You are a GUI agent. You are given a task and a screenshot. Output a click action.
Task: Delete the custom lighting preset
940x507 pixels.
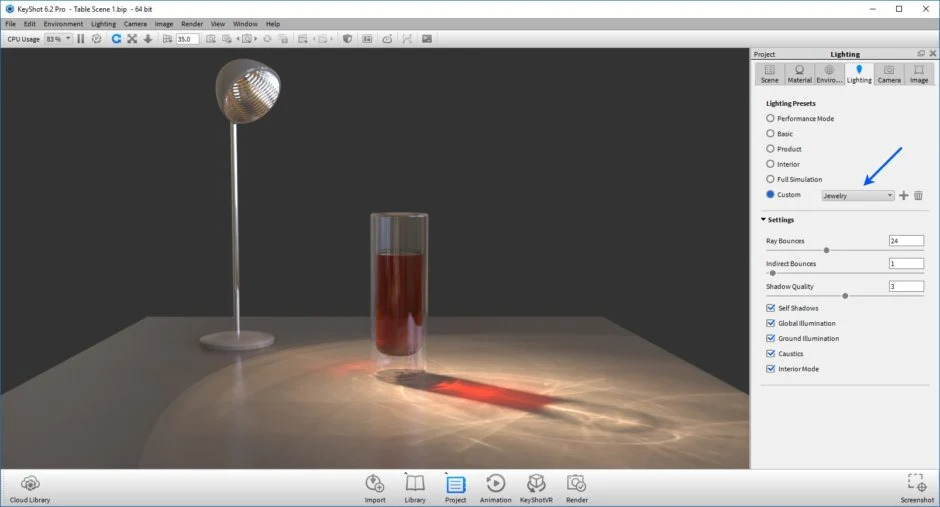tap(918, 196)
